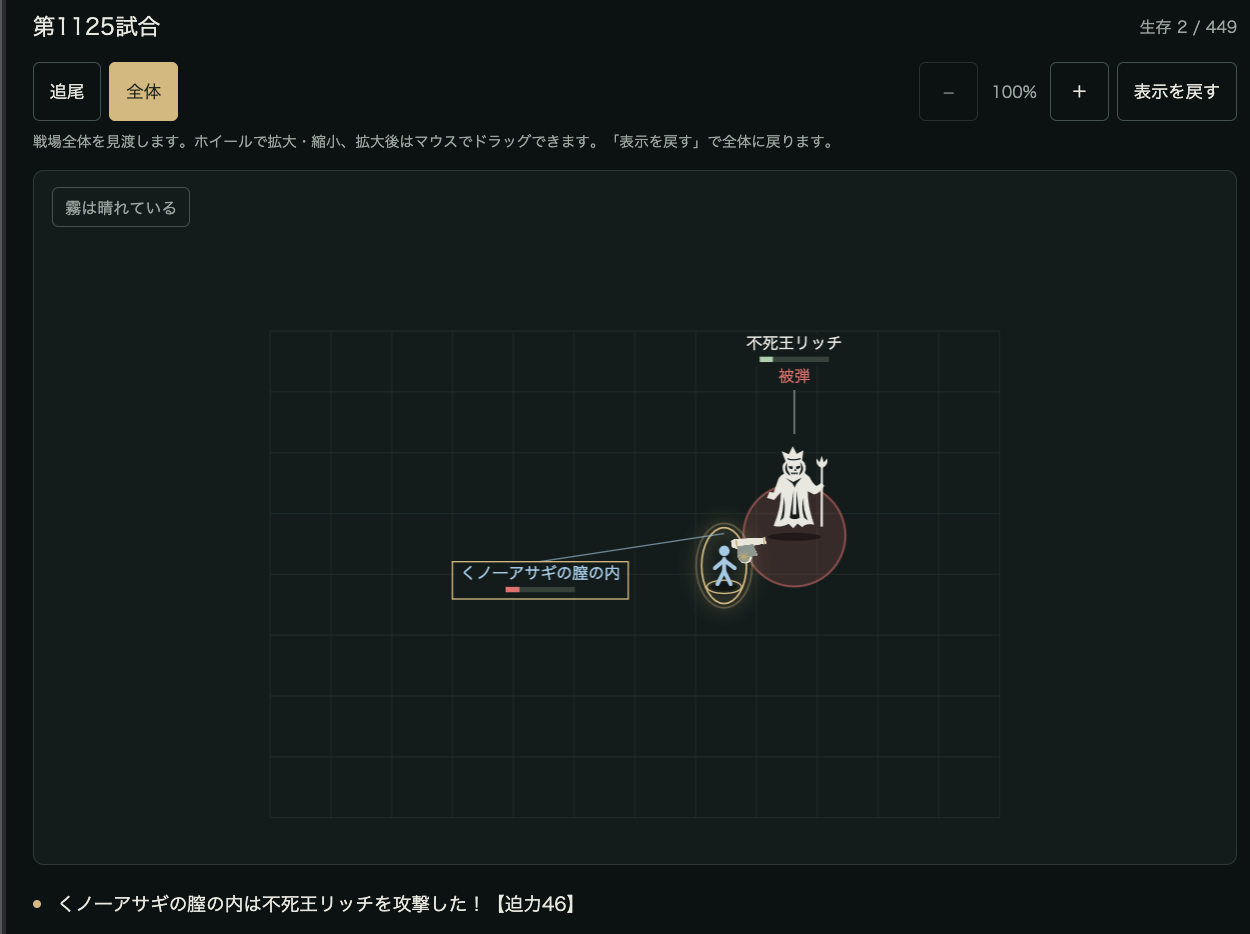Viewport: 1250px width, 934px height.
Task: Select the 全体 overview mode
Action: point(143,91)
